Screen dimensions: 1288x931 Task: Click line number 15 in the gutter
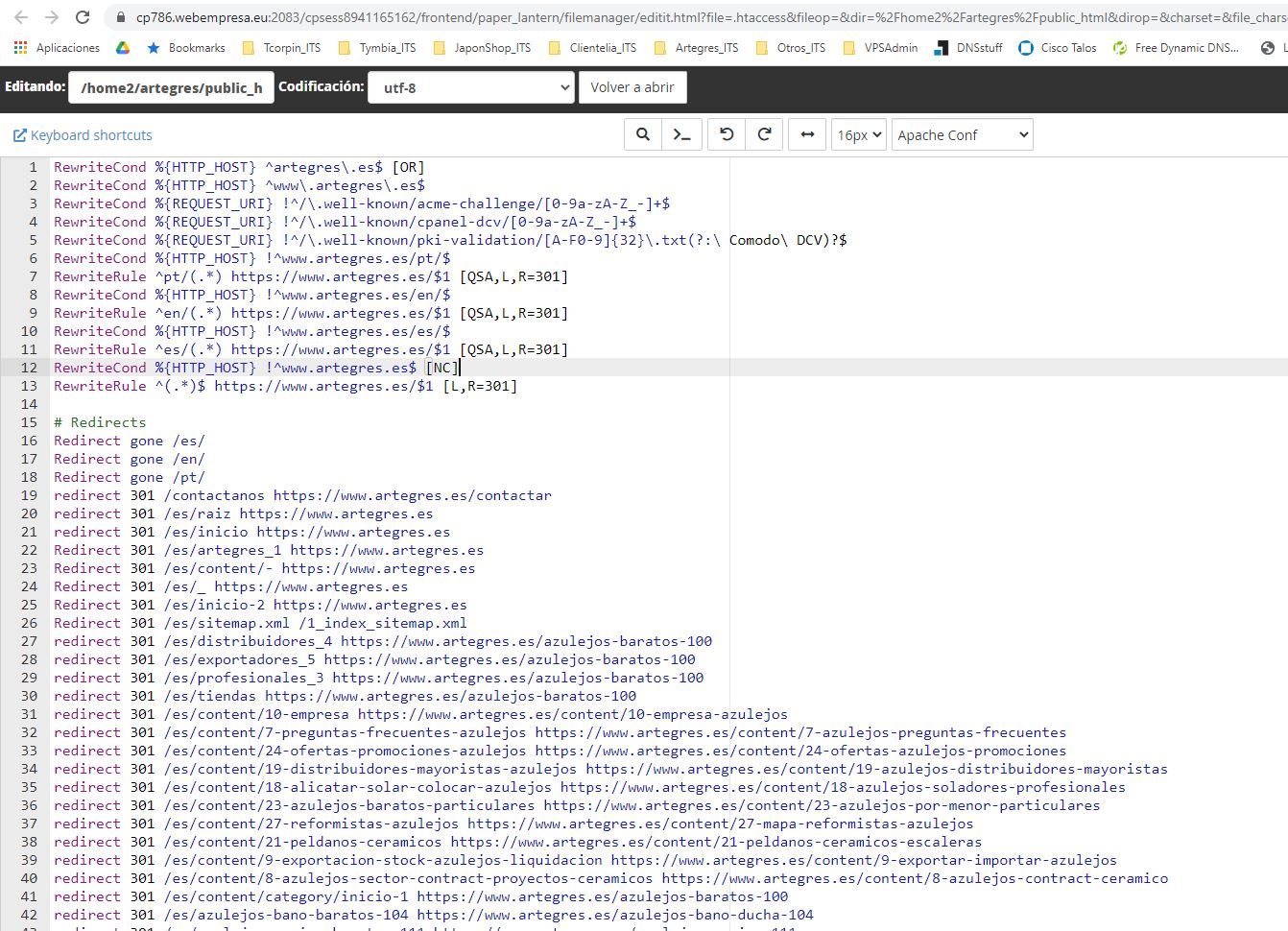pos(28,422)
